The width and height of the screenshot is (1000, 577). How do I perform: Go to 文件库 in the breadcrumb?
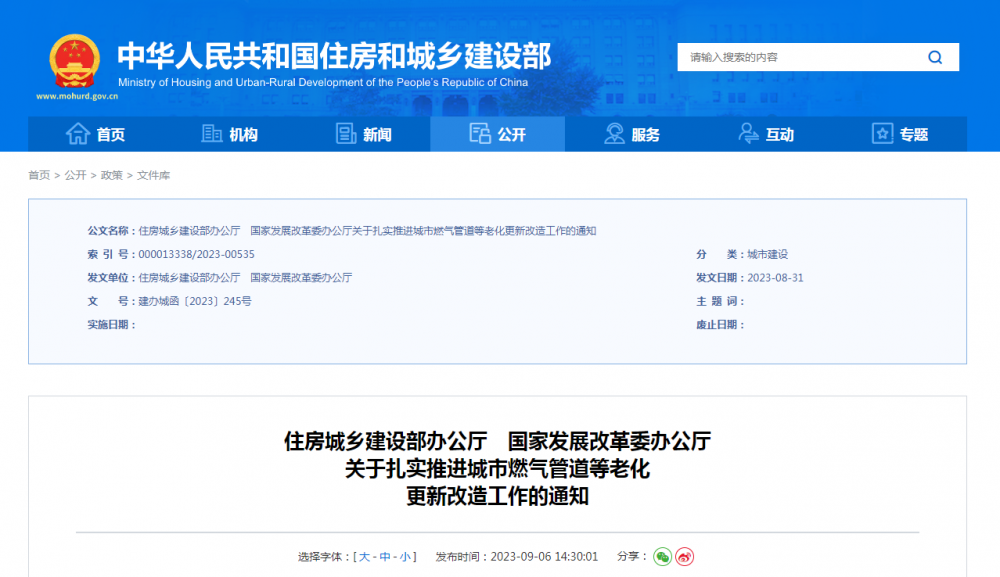click(x=154, y=175)
